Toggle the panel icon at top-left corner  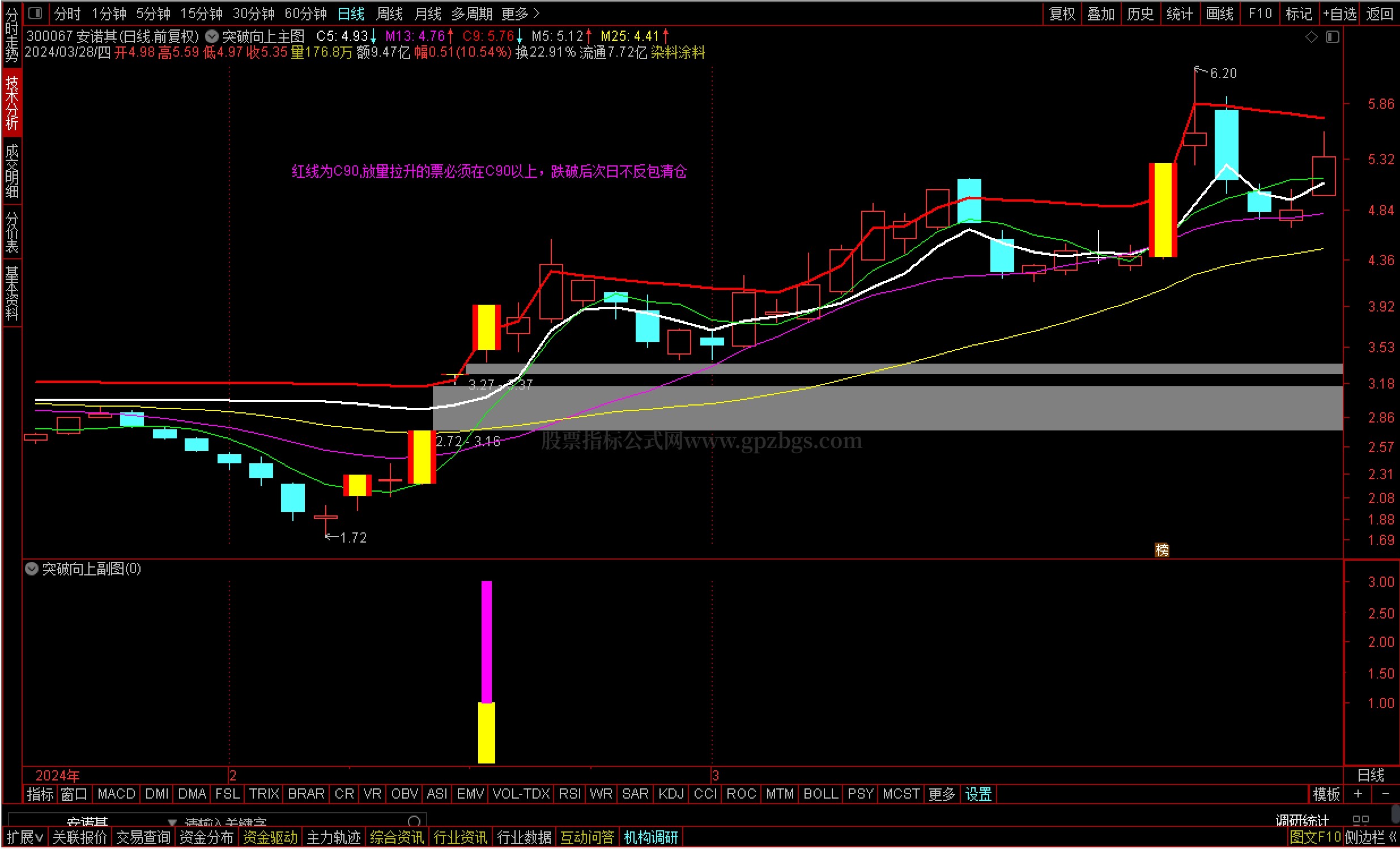coord(35,12)
